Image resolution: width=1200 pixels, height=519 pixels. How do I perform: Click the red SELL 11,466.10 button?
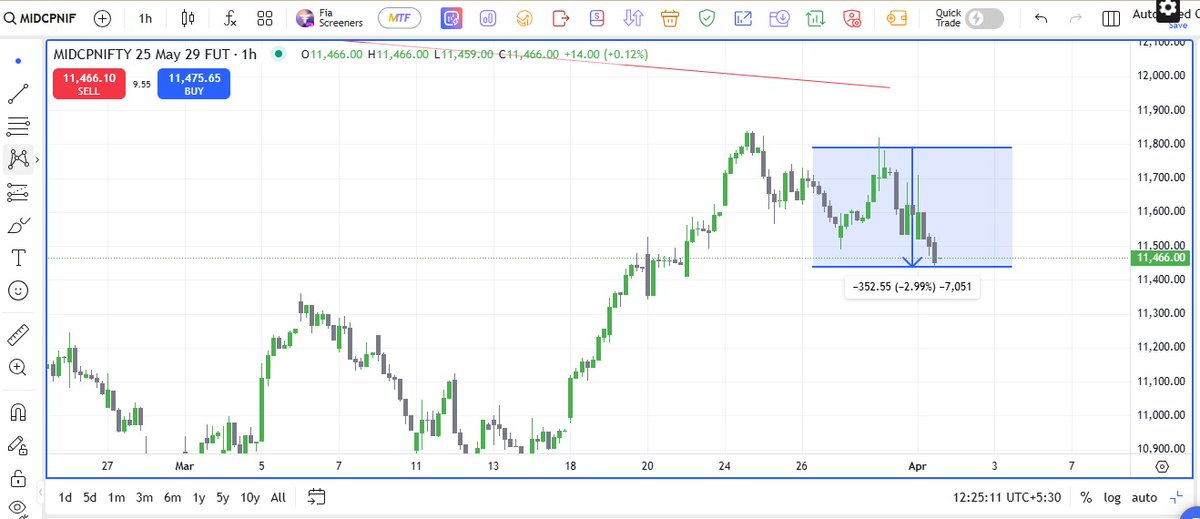pos(88,83)
